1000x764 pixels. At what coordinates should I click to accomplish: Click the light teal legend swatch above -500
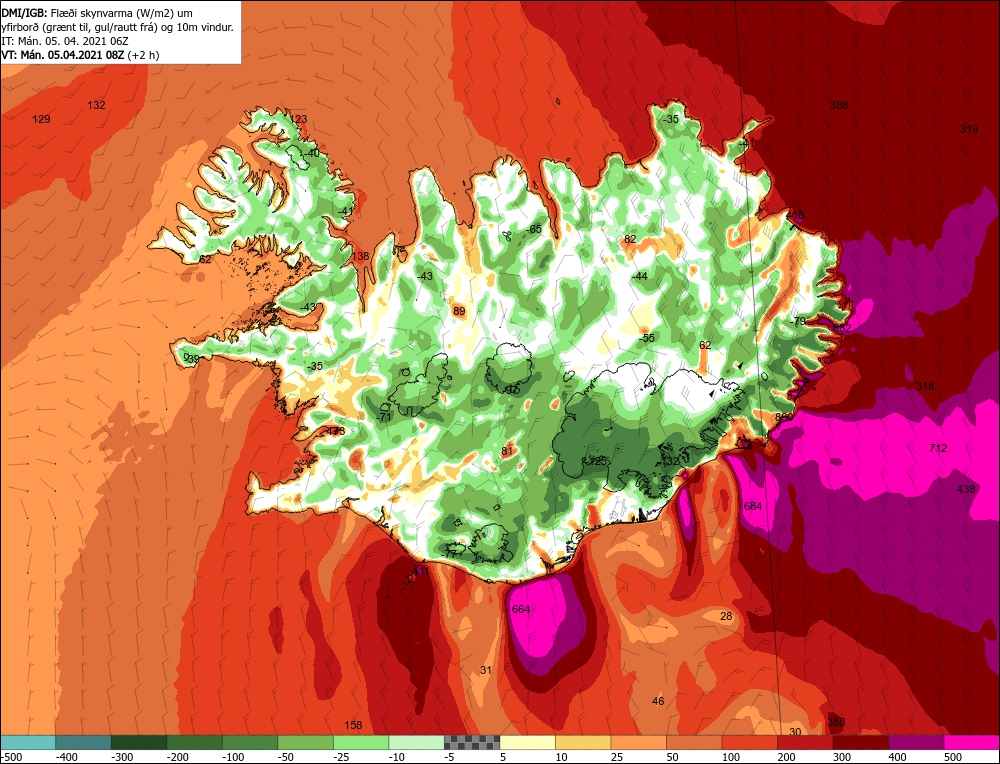click(28, 742)
